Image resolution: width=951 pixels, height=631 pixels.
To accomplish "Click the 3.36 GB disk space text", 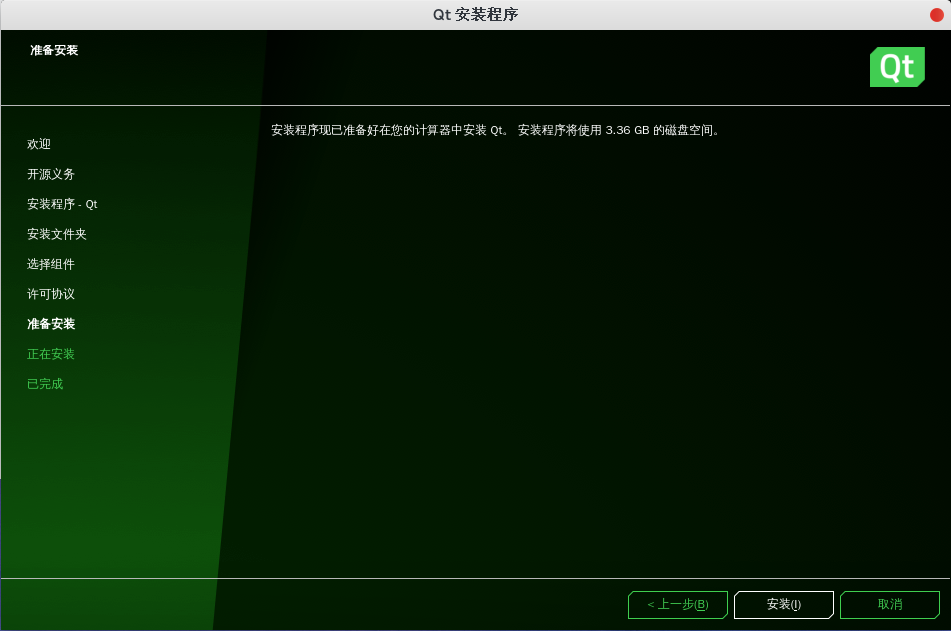I will point(627,130).
